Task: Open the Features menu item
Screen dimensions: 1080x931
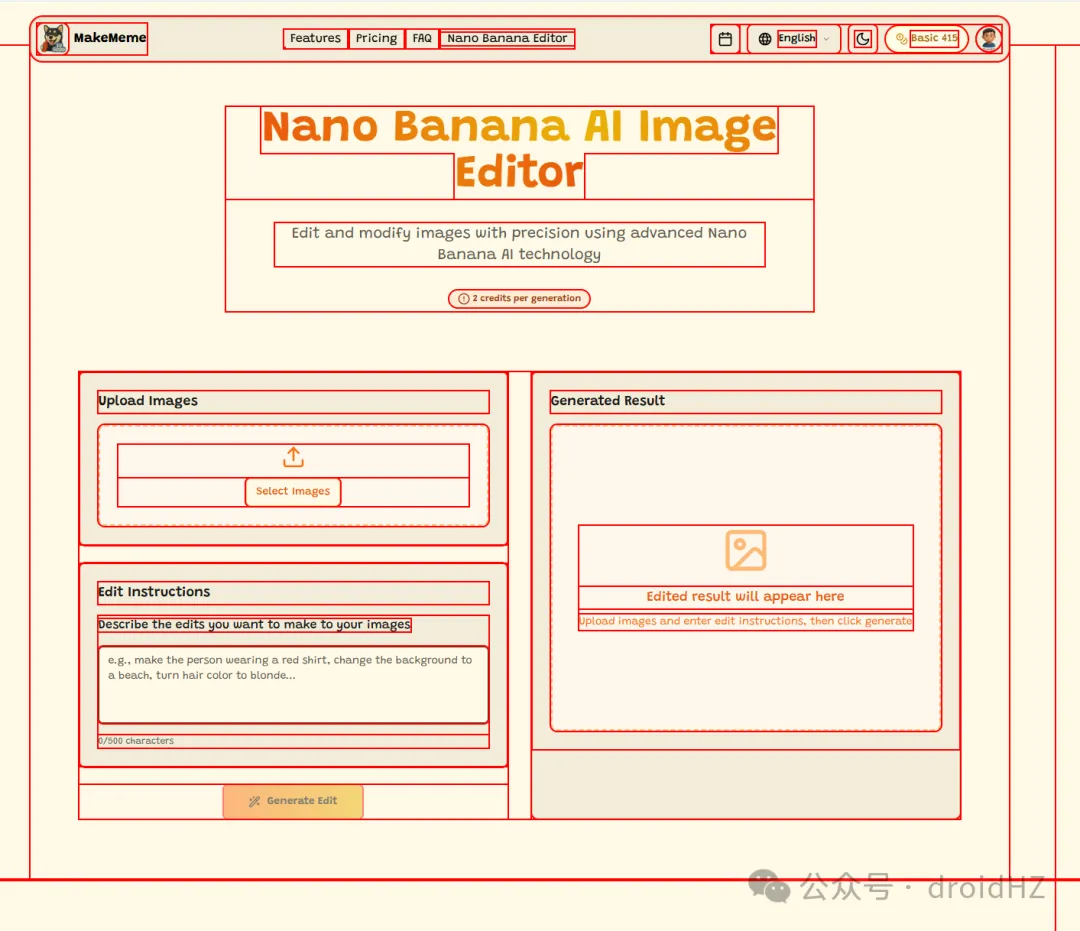Action: point(315,39)
